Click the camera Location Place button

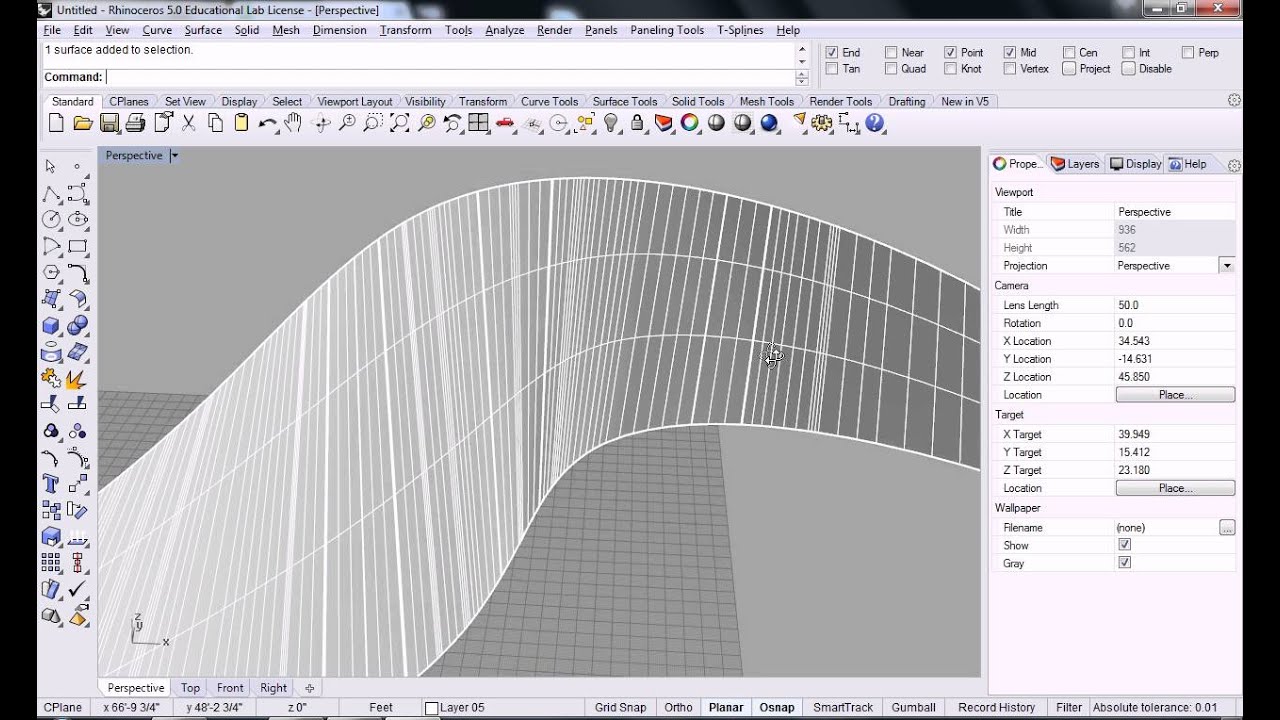1175,395
